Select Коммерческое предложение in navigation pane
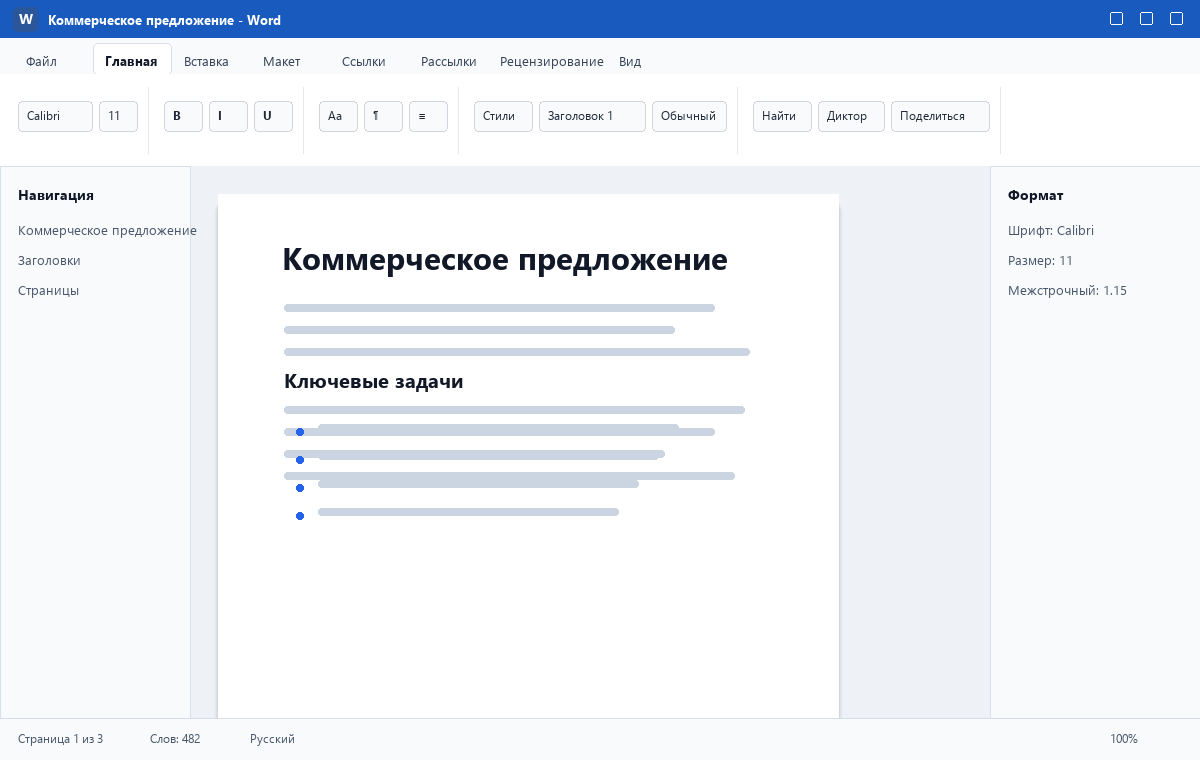This screenshot has width=1200, height=760. pos(107,230)
